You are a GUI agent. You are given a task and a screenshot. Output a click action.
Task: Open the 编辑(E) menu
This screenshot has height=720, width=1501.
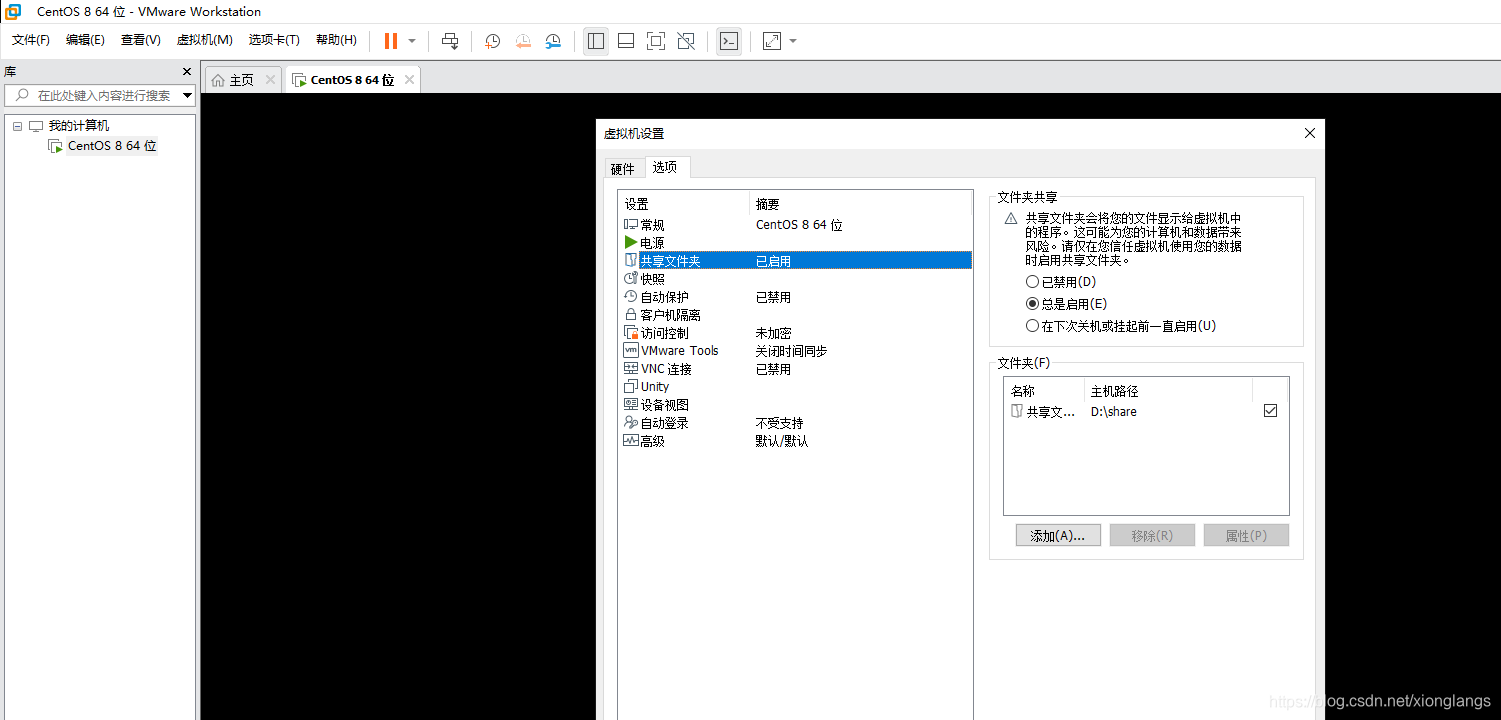point(85,40)
